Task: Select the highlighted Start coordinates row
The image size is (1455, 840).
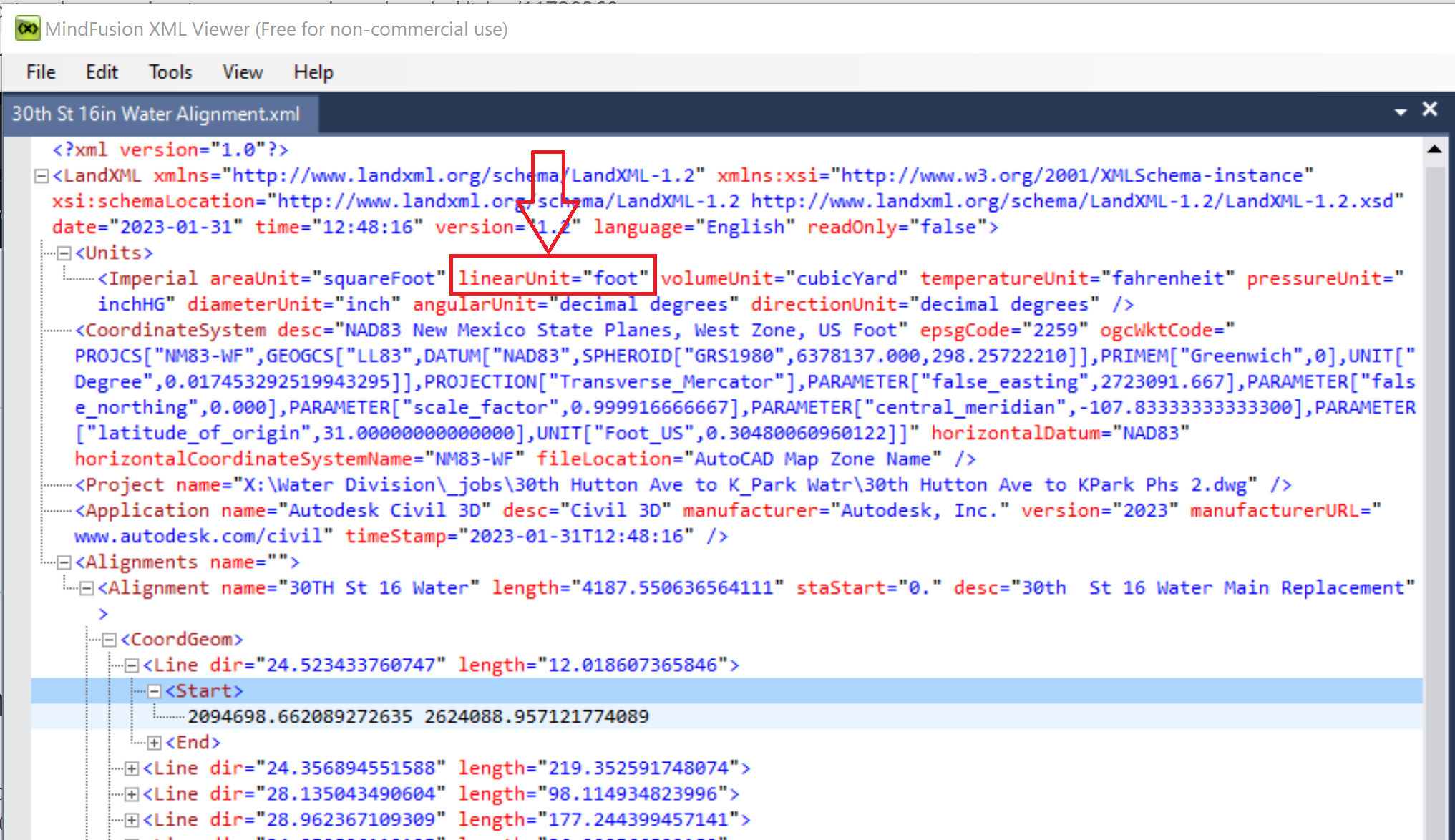Action: click(x=419, y=716)
